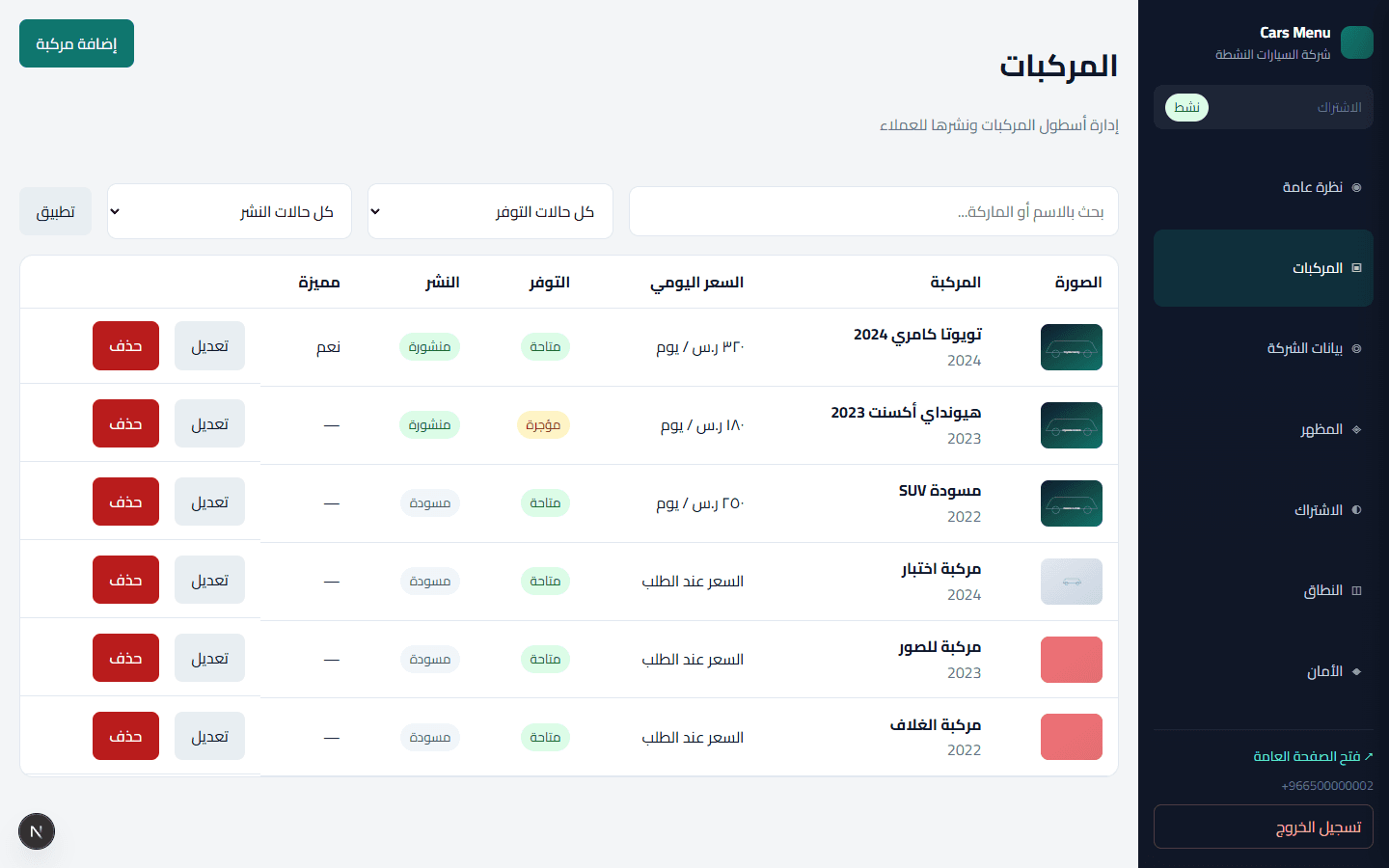The image size is (1389, 868).
Task: Click نشط subscription status badge
Action: [x=1186, y=107]
